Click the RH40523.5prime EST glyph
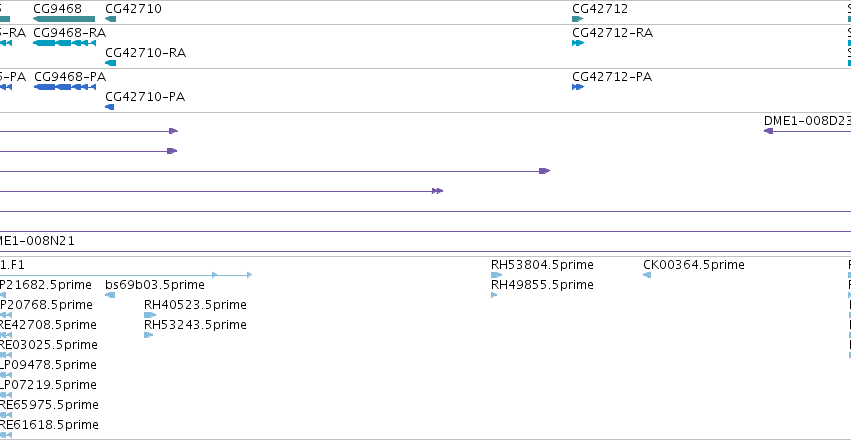Viewport: 851px width, 440px height. pyautogui.click(x=150, y=315)
